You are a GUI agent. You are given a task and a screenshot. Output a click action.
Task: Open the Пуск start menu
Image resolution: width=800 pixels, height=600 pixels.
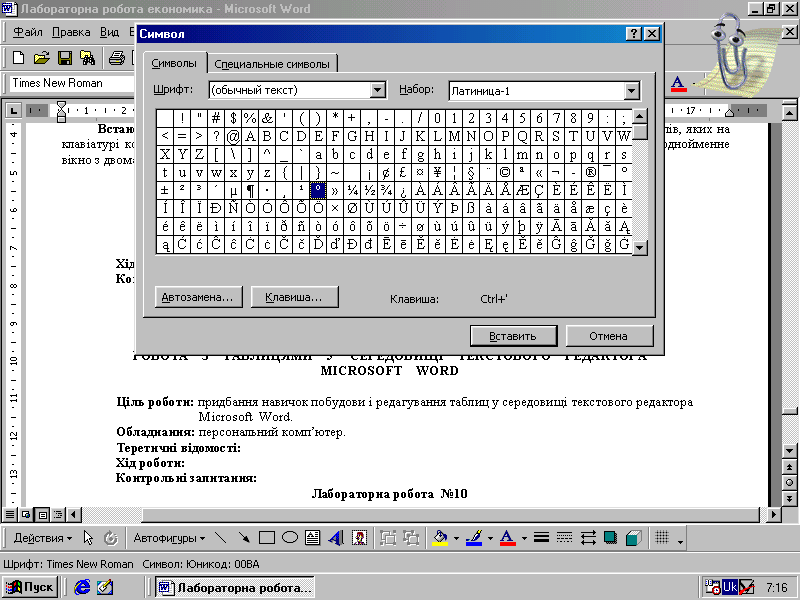[x=31, y=587]
